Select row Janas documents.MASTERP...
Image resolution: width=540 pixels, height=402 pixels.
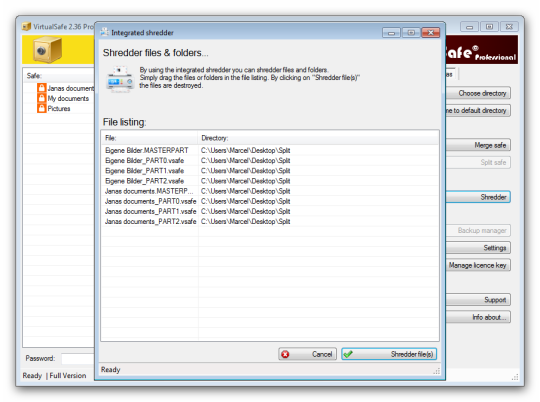click(270, 191)
